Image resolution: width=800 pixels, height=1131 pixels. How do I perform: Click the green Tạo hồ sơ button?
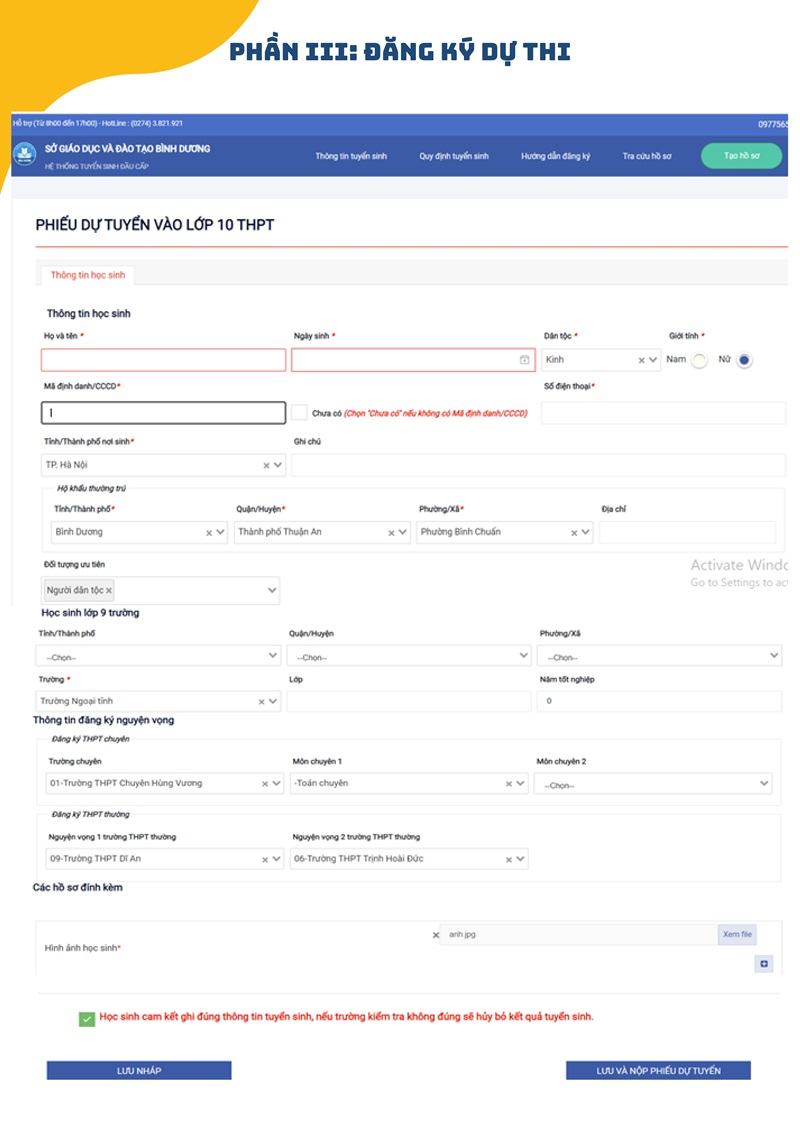[742, 156]
